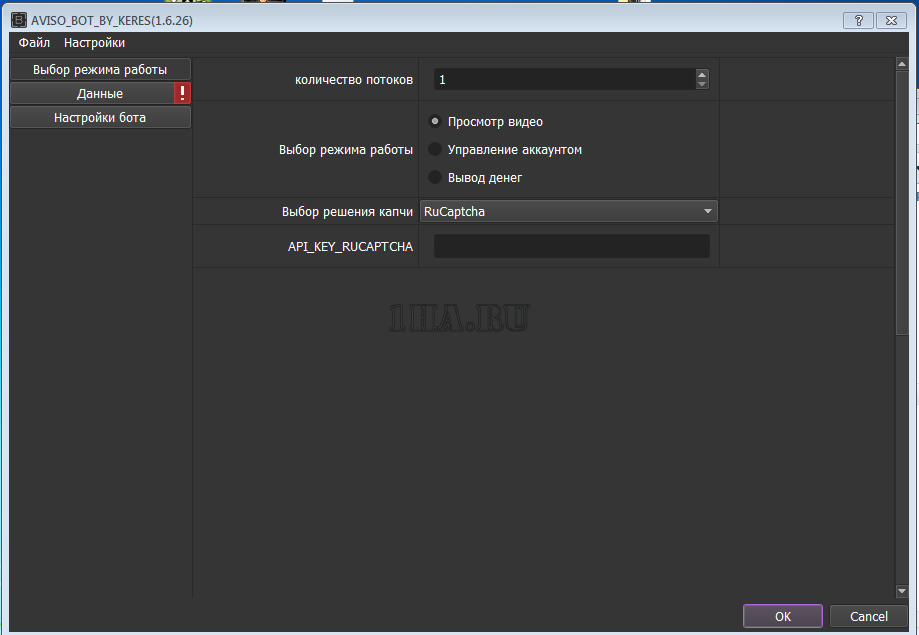919x635 pixels.
Task: Click the scrollbar up arrow
Action: [x=901, y=64]
